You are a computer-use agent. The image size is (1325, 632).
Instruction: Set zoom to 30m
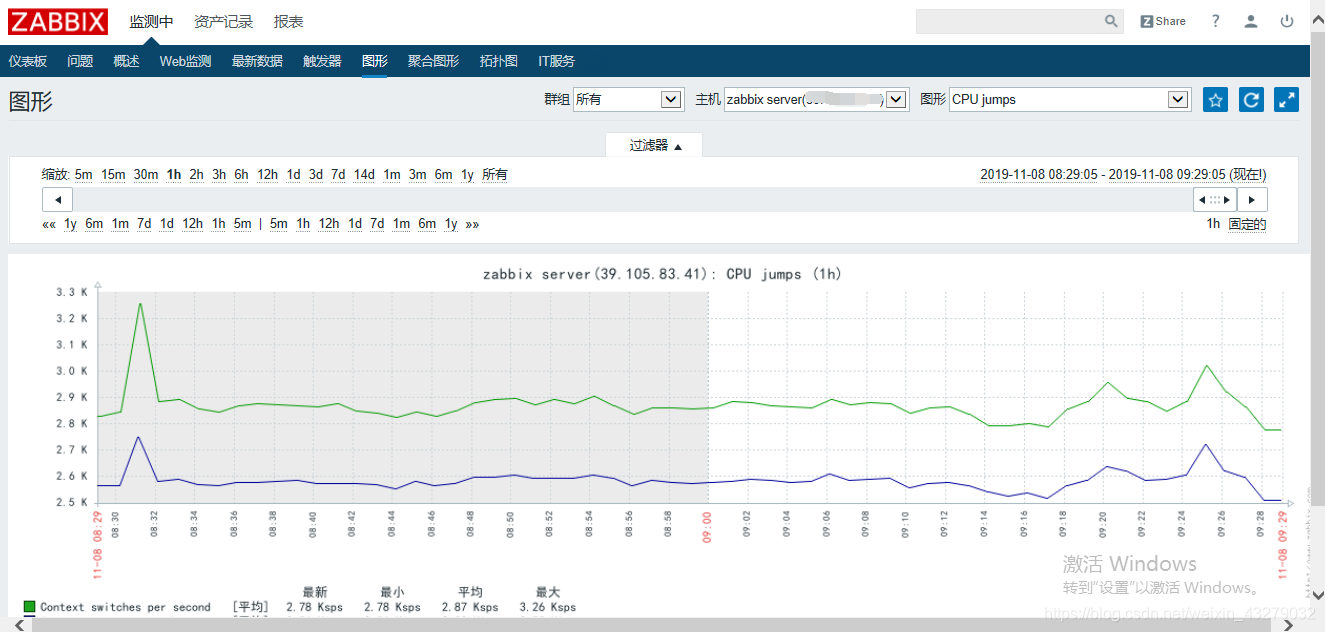tap(146, 175)
